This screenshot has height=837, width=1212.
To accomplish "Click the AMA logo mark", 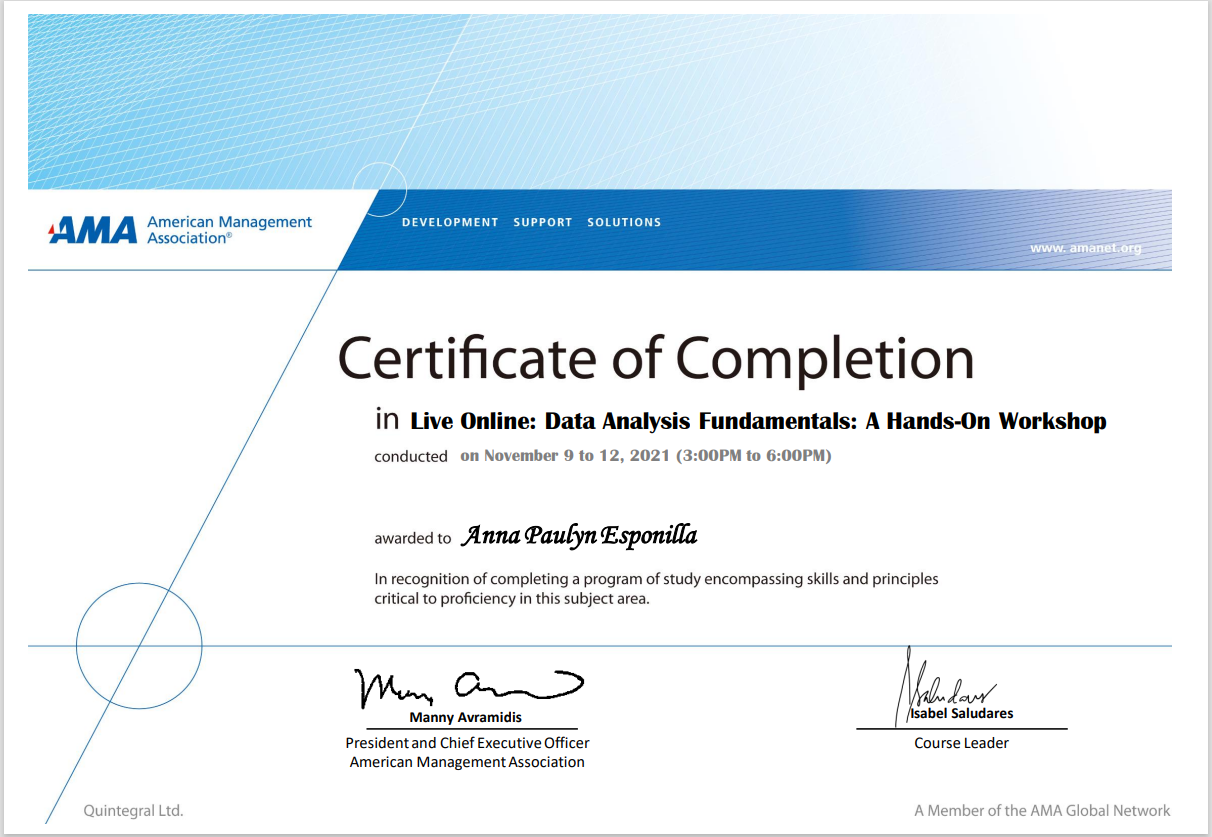I will 93,231.
